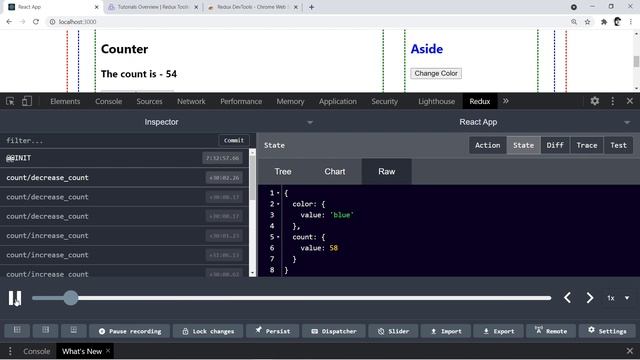The width and height of the screenshot is (640, 360).
Task: Show state as Raw
Action: [387, 172]
